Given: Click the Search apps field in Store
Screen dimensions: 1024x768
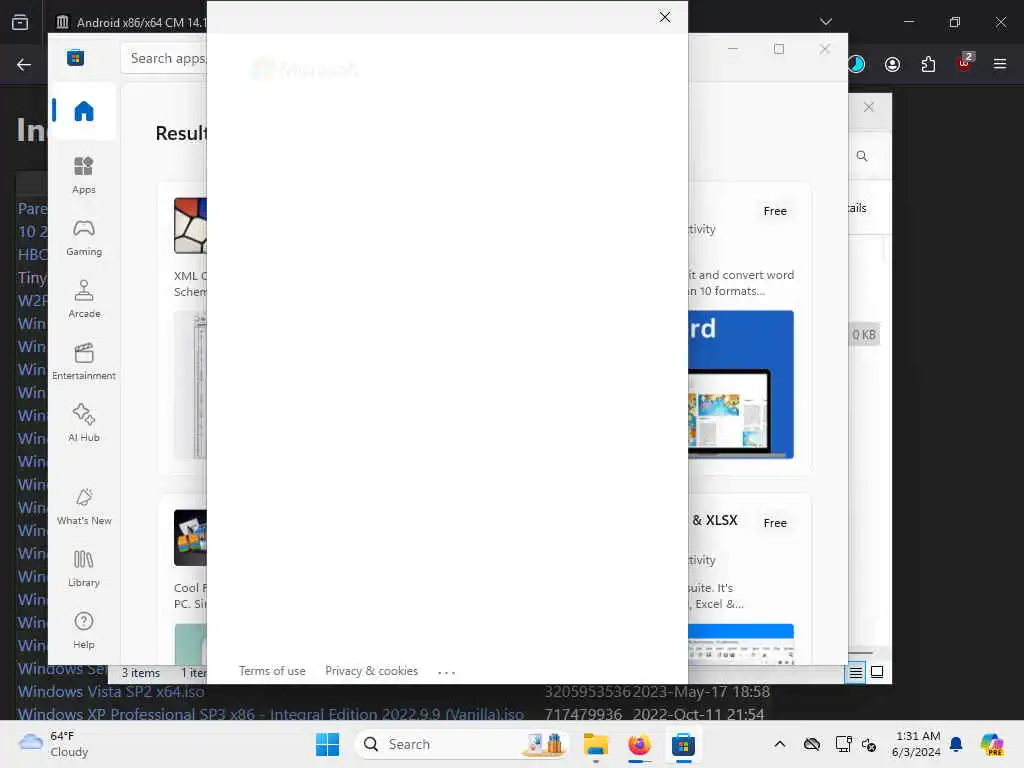Looking at the screenshot, I should click(x=165, y=58).
